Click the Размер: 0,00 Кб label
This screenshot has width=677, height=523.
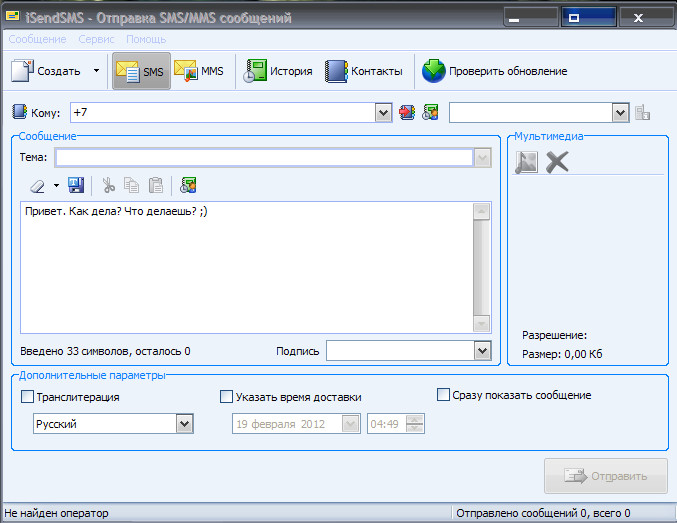tap(562, 354)
